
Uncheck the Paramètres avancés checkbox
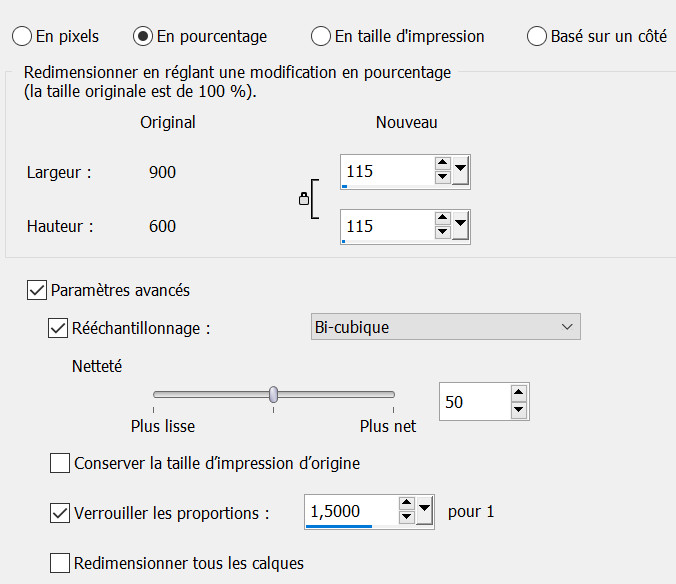tap(37, 290)
